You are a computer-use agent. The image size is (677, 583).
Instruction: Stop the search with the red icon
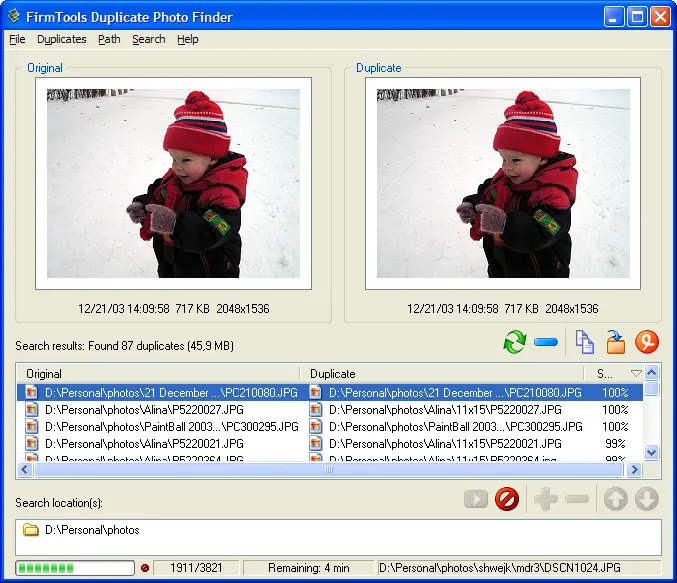click(x=507, y=499)
